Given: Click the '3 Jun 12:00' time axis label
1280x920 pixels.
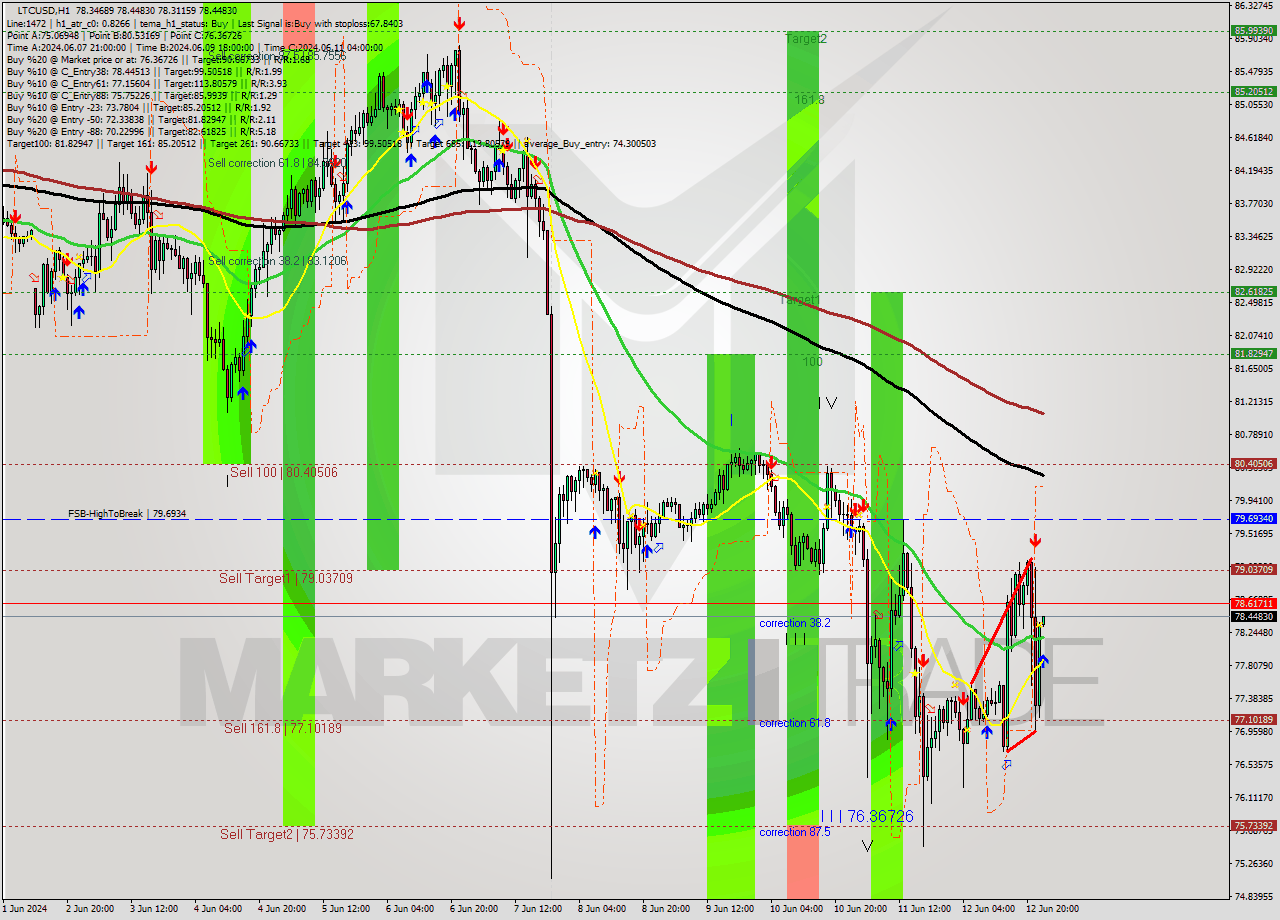Looking at the screenshot, I should [x=154, y=909].
